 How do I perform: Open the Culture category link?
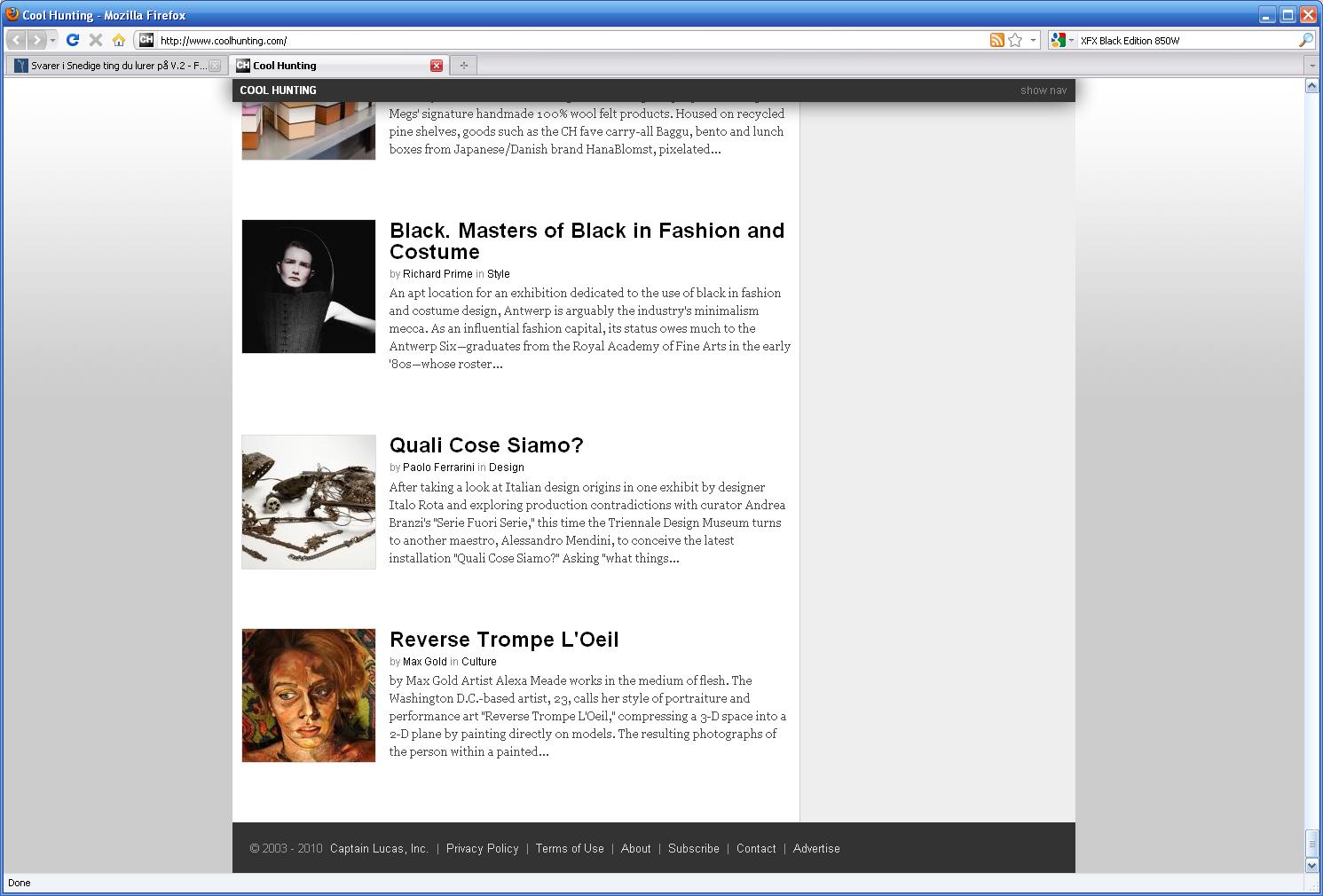coord(479,662)
